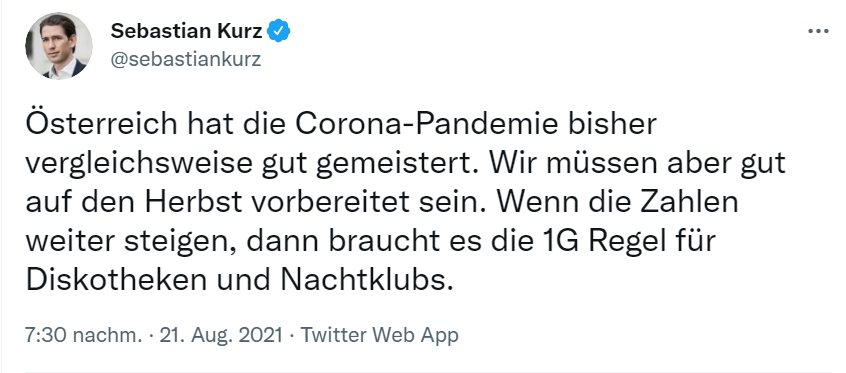Click the word steigen in the tweet
The width and height of the screenshot is (846, 373).
tap(181, 241)
